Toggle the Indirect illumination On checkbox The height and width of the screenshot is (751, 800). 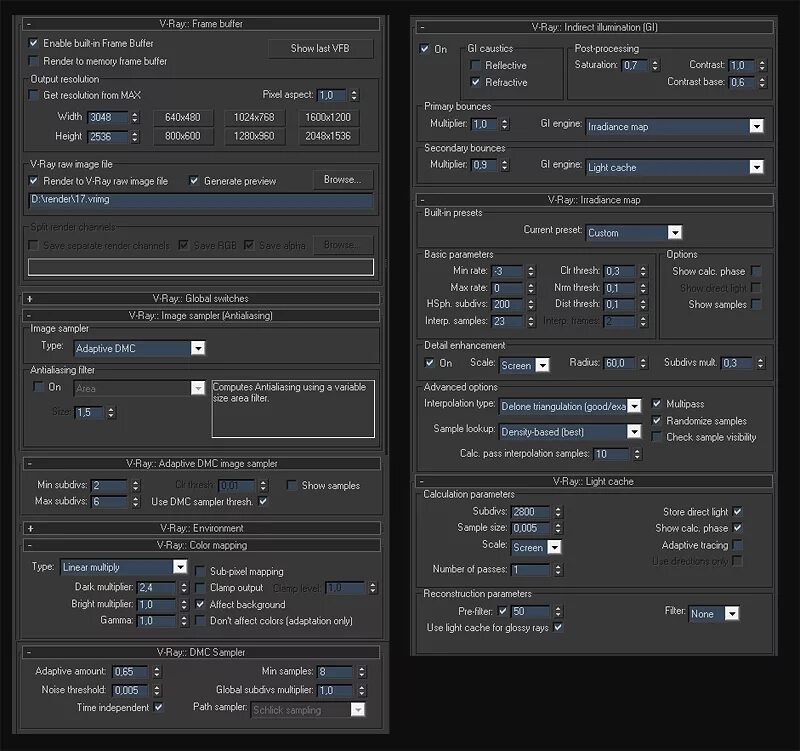coord(424,49)
